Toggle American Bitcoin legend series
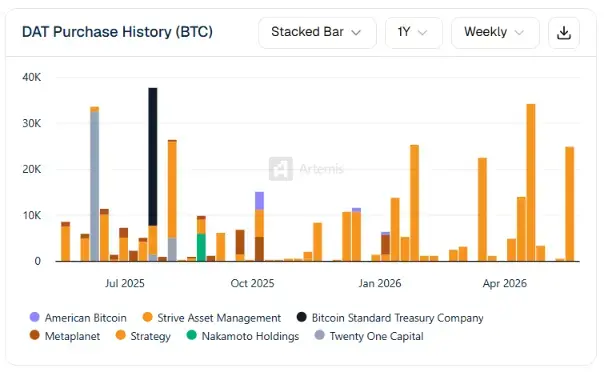The width and height of the screenshot is (609, 373). pyautogui.click(x=78, y=318)
